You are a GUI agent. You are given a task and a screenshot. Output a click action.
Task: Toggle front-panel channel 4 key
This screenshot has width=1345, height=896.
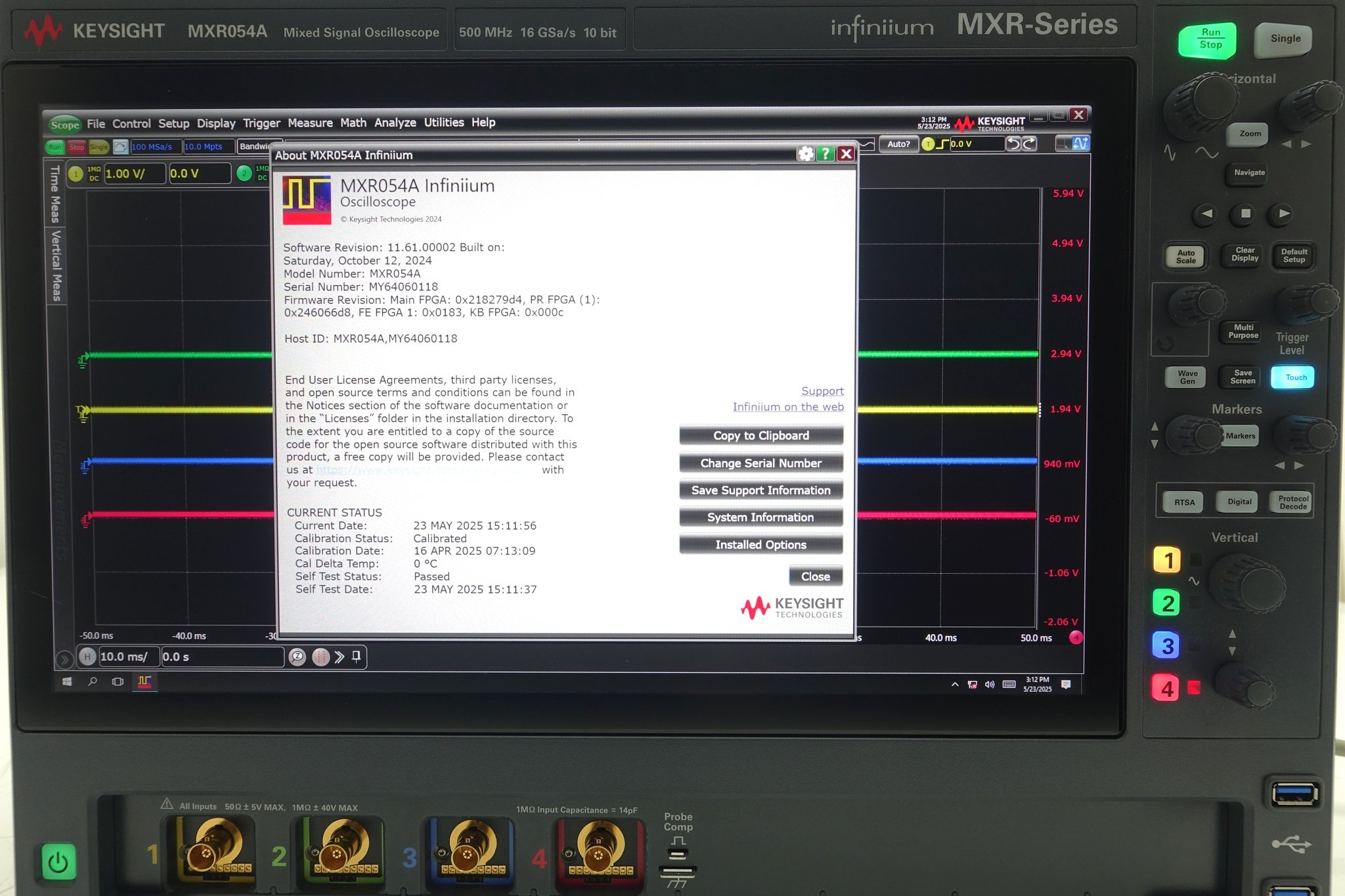[x=1166, y=689]
